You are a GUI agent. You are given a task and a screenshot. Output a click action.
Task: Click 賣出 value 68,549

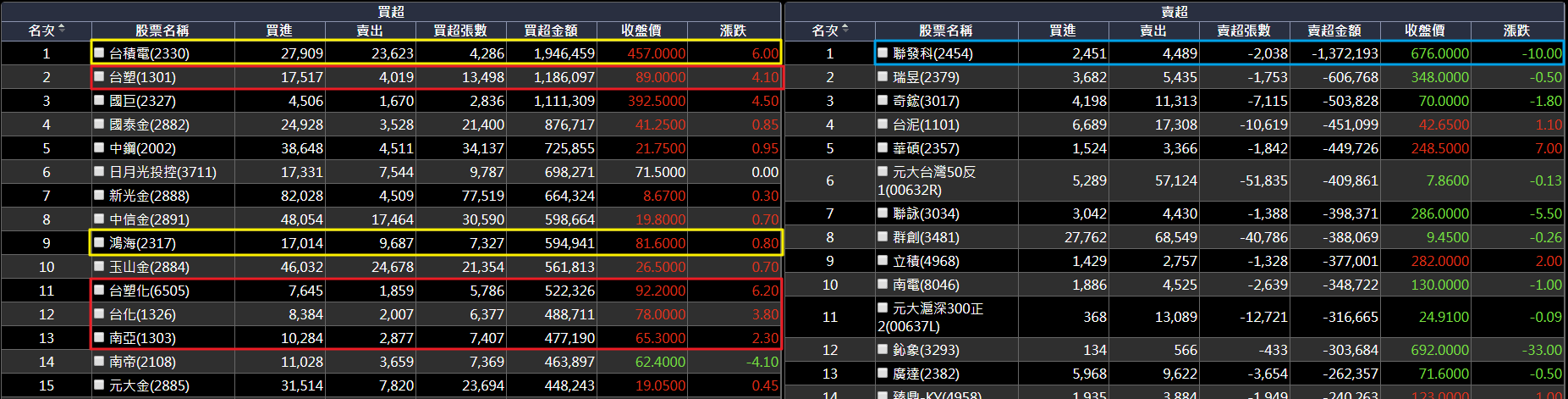coord(1176,237)
